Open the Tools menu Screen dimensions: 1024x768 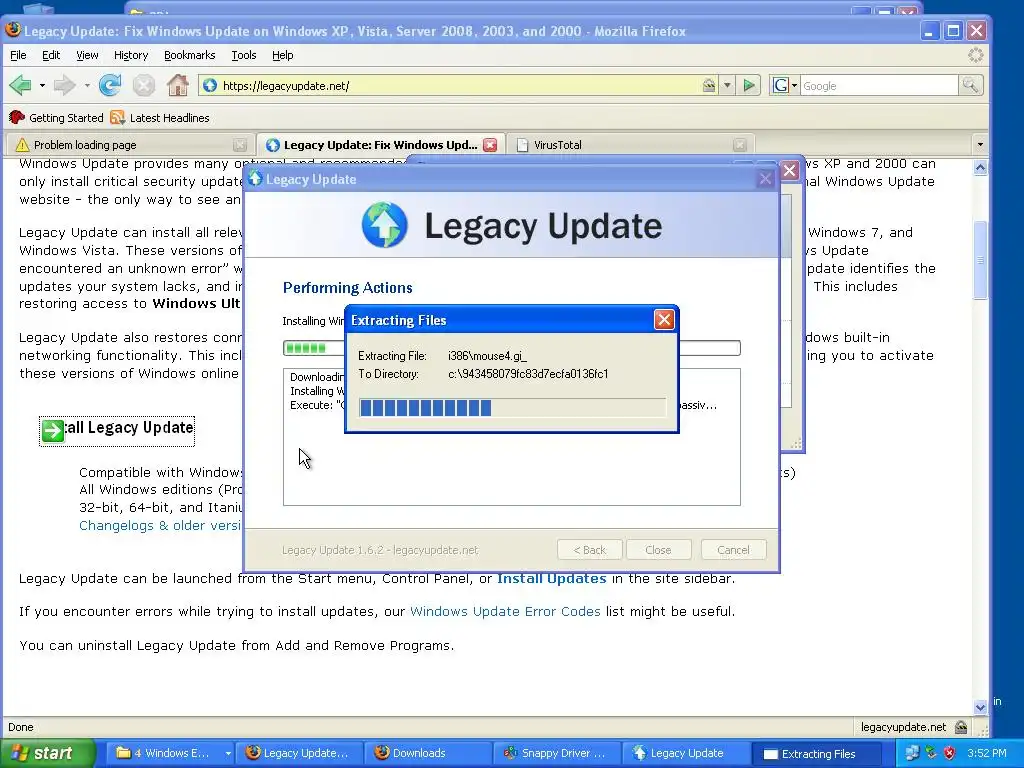pos(244,56)
